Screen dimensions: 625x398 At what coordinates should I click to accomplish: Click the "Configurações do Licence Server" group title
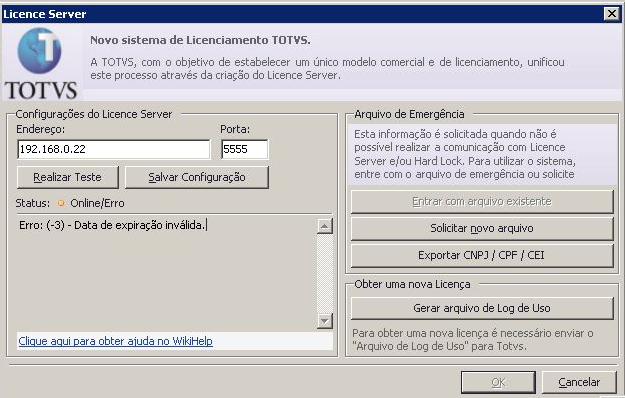tap(94, 114)
